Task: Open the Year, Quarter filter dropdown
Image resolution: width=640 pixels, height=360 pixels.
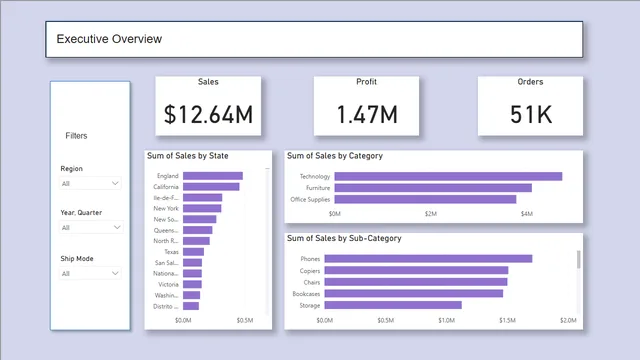Action: pos(91,227)
